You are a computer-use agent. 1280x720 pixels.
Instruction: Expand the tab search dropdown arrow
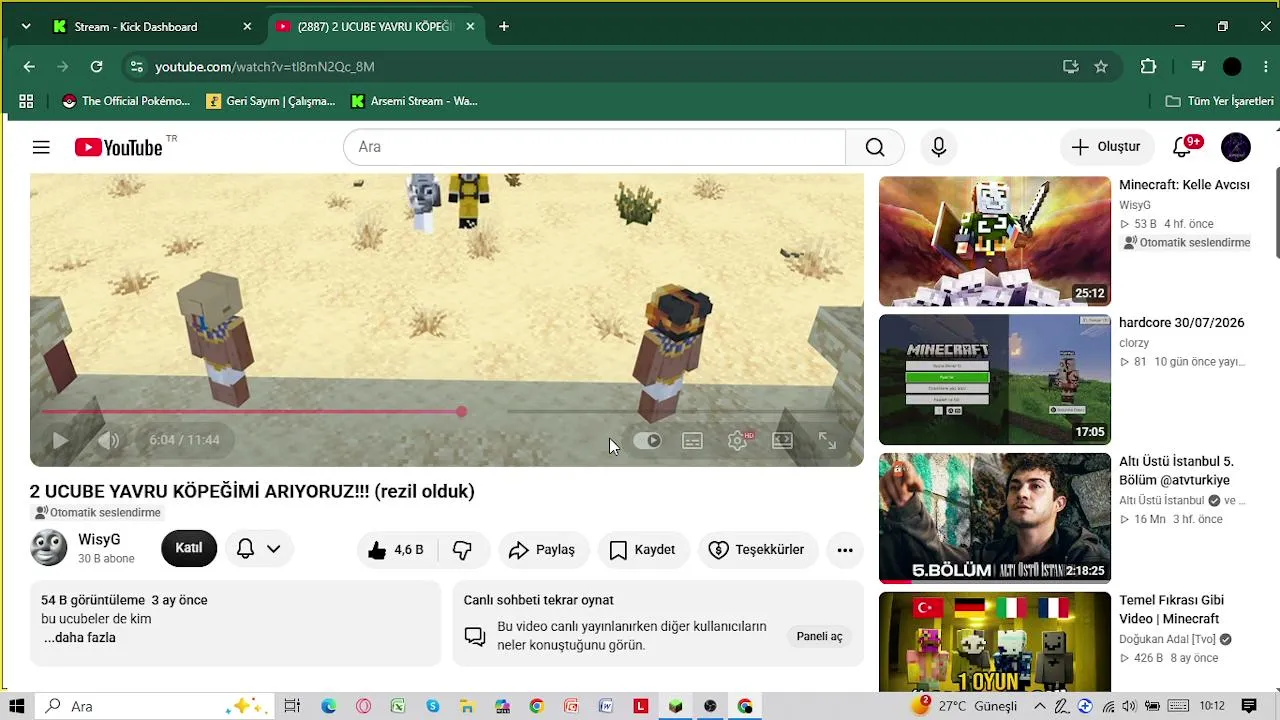[x=25, y=27]
